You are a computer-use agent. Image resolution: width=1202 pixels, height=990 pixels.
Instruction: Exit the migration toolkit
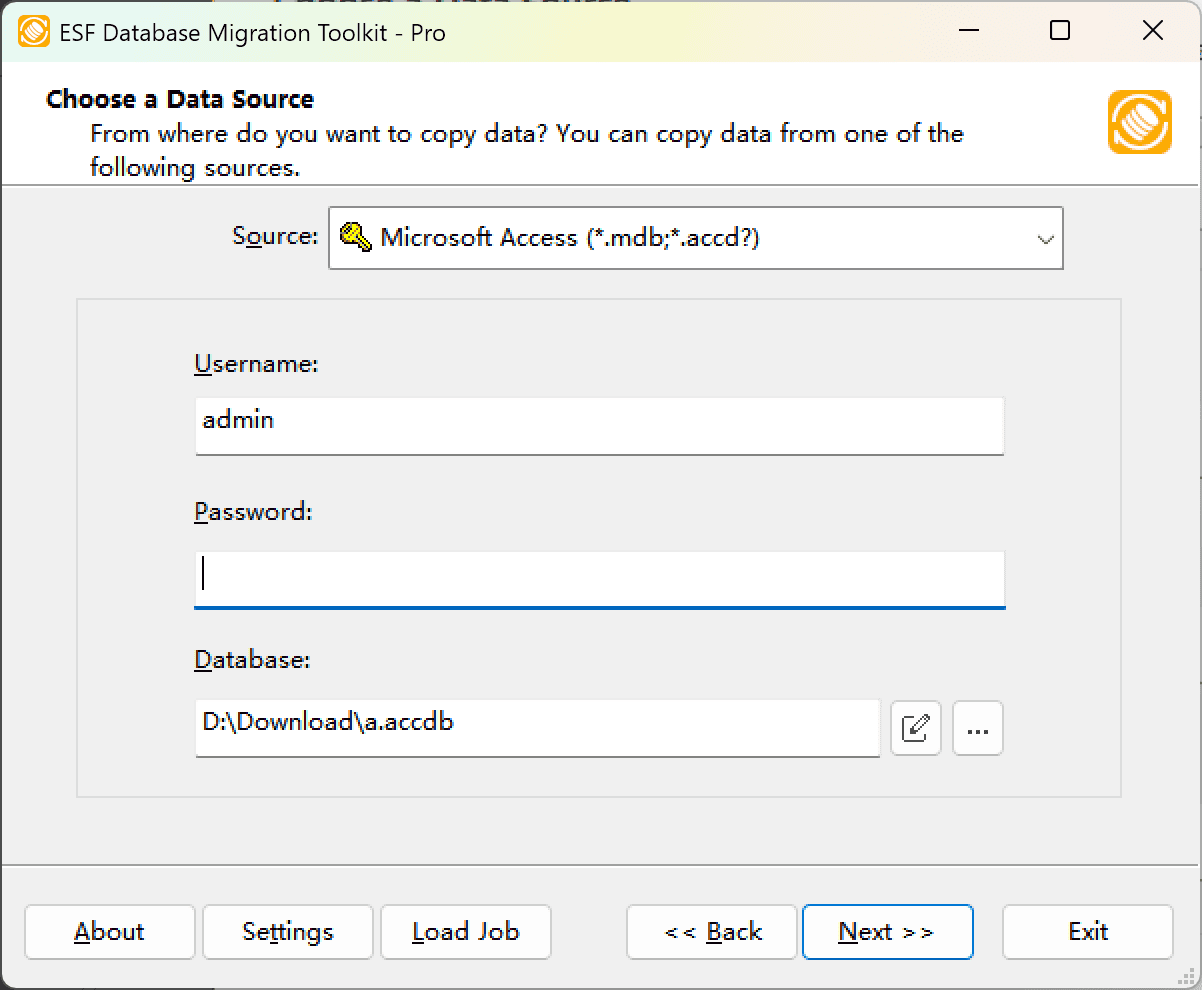pyautogui.click(x=1087, y=931)
